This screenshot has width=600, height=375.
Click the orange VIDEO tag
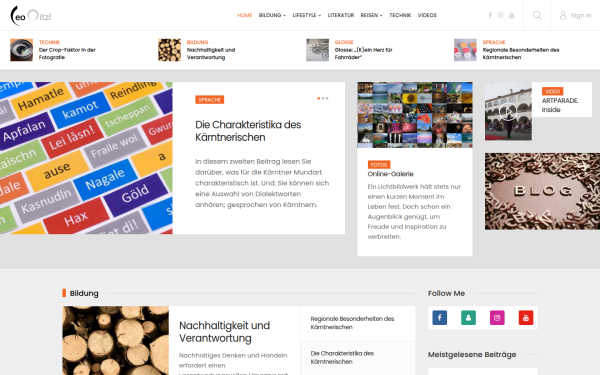pos(552,91)
